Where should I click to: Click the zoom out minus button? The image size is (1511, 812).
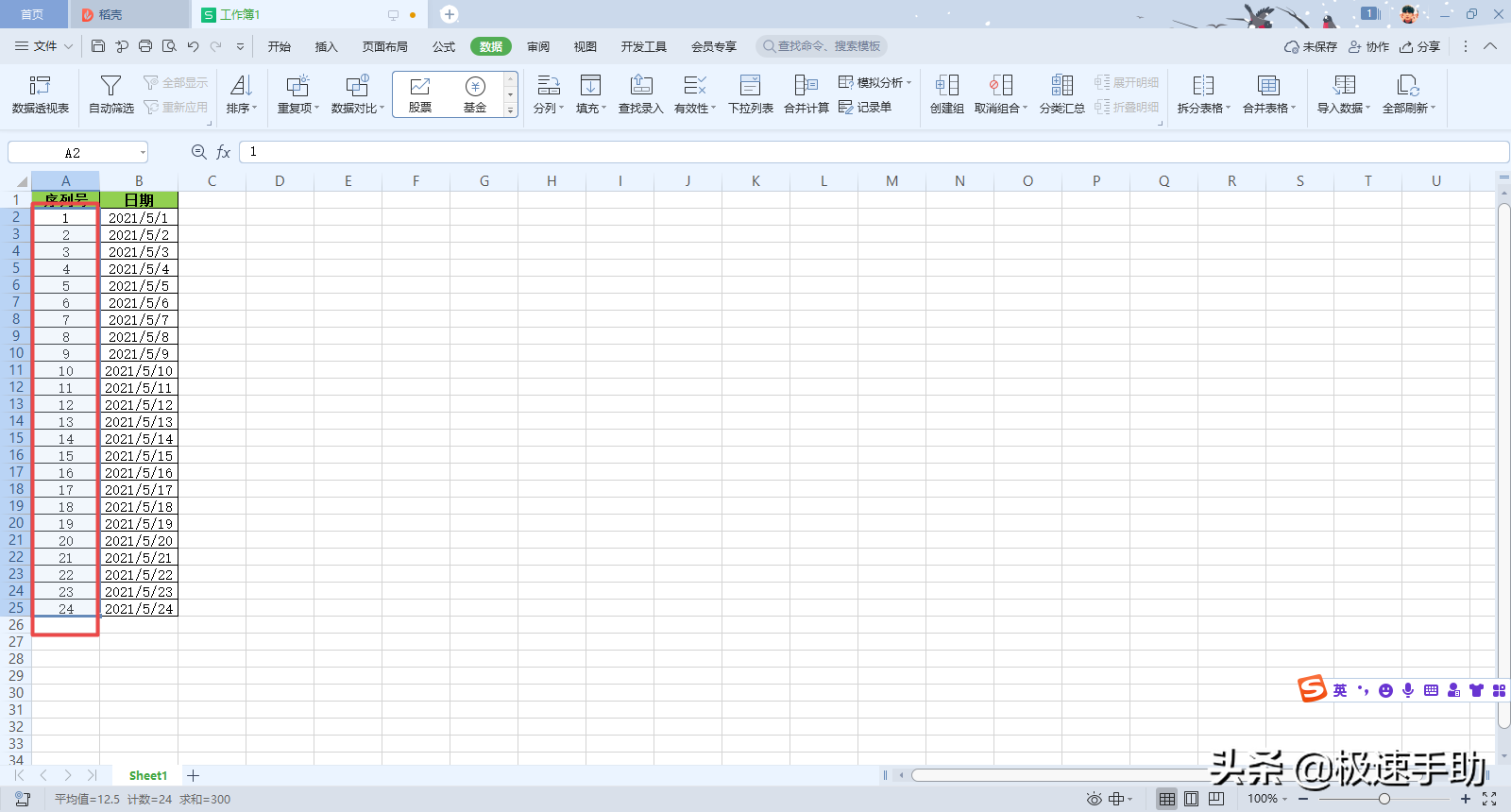[1303, 799]
